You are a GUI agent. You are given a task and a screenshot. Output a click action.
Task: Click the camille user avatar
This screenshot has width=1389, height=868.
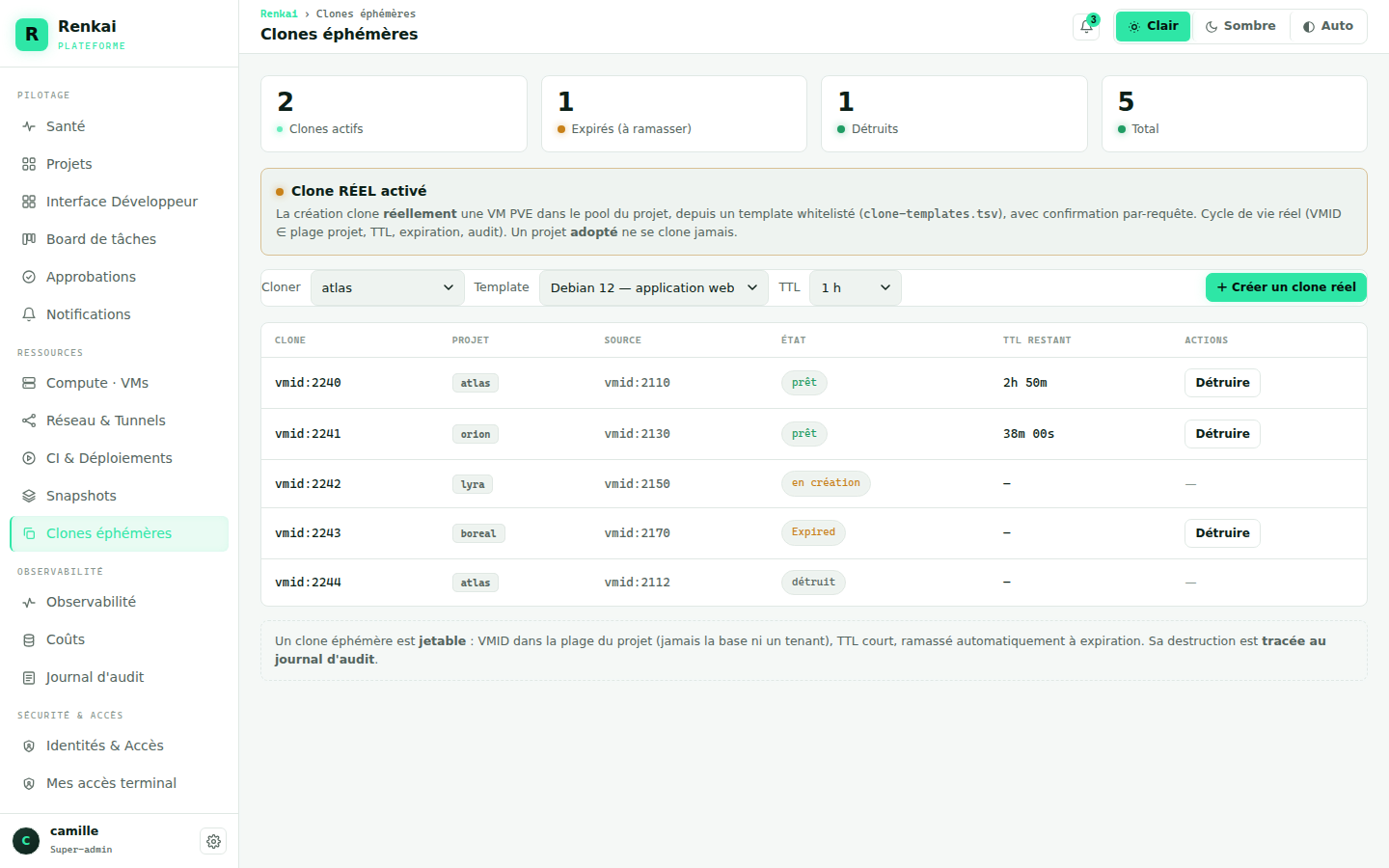pyautogui.click(x=26, y=841)
